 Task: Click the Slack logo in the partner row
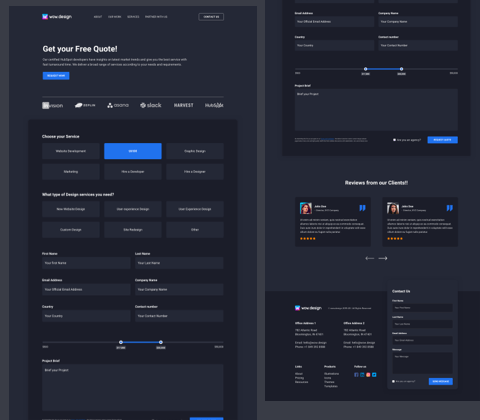151,105
